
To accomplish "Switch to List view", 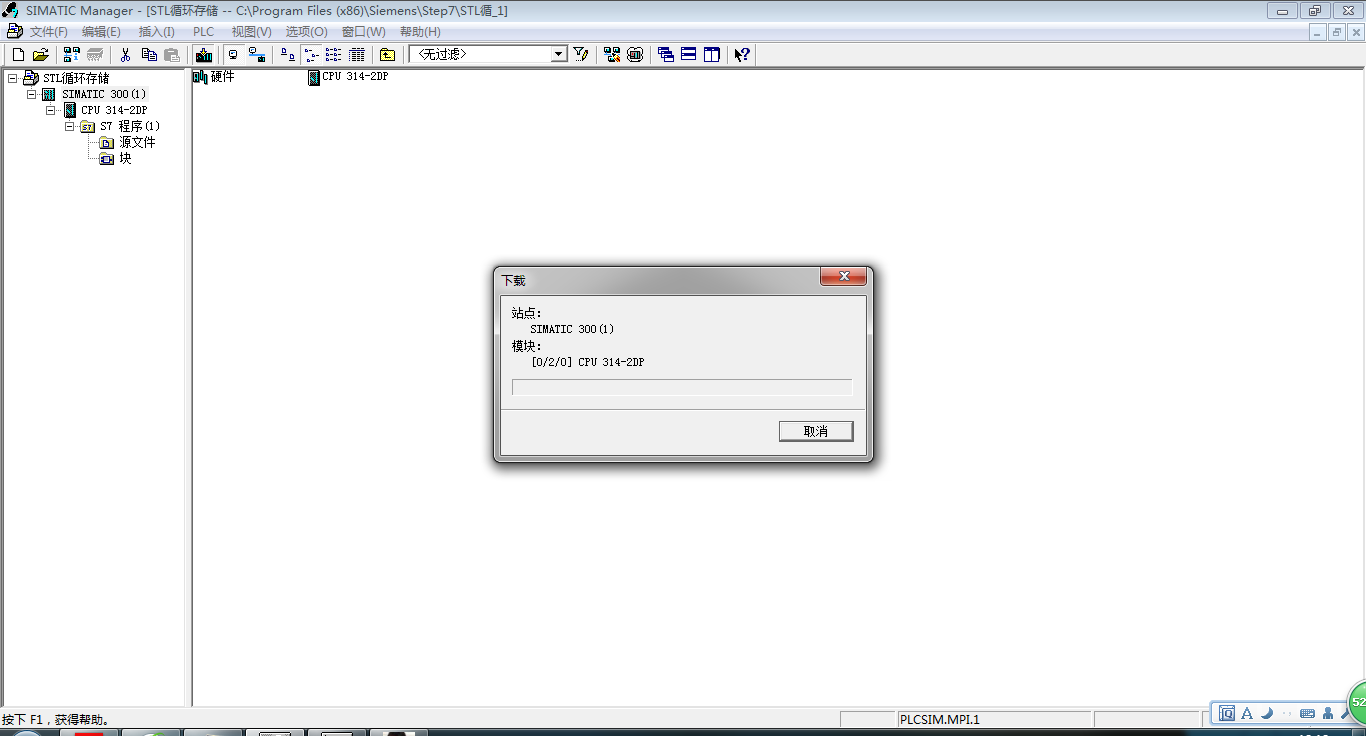I will click(x=334, y=55).
